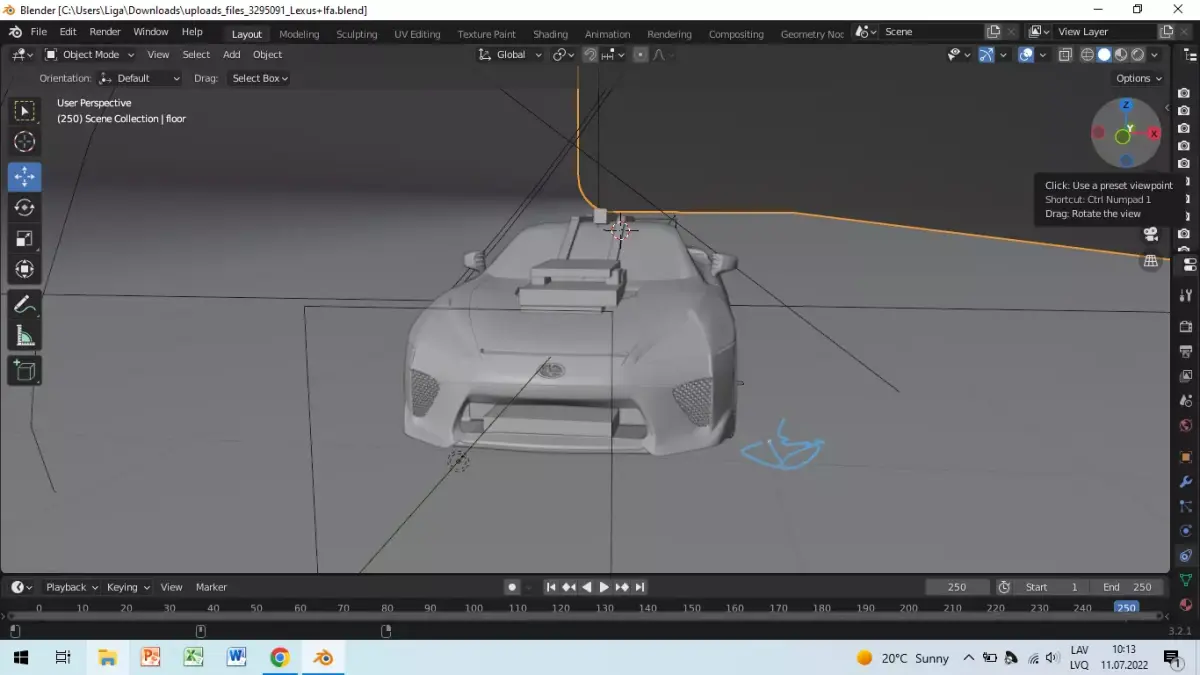
Task: Open Chrome from the taskbar
Action: tap(280, 657)
